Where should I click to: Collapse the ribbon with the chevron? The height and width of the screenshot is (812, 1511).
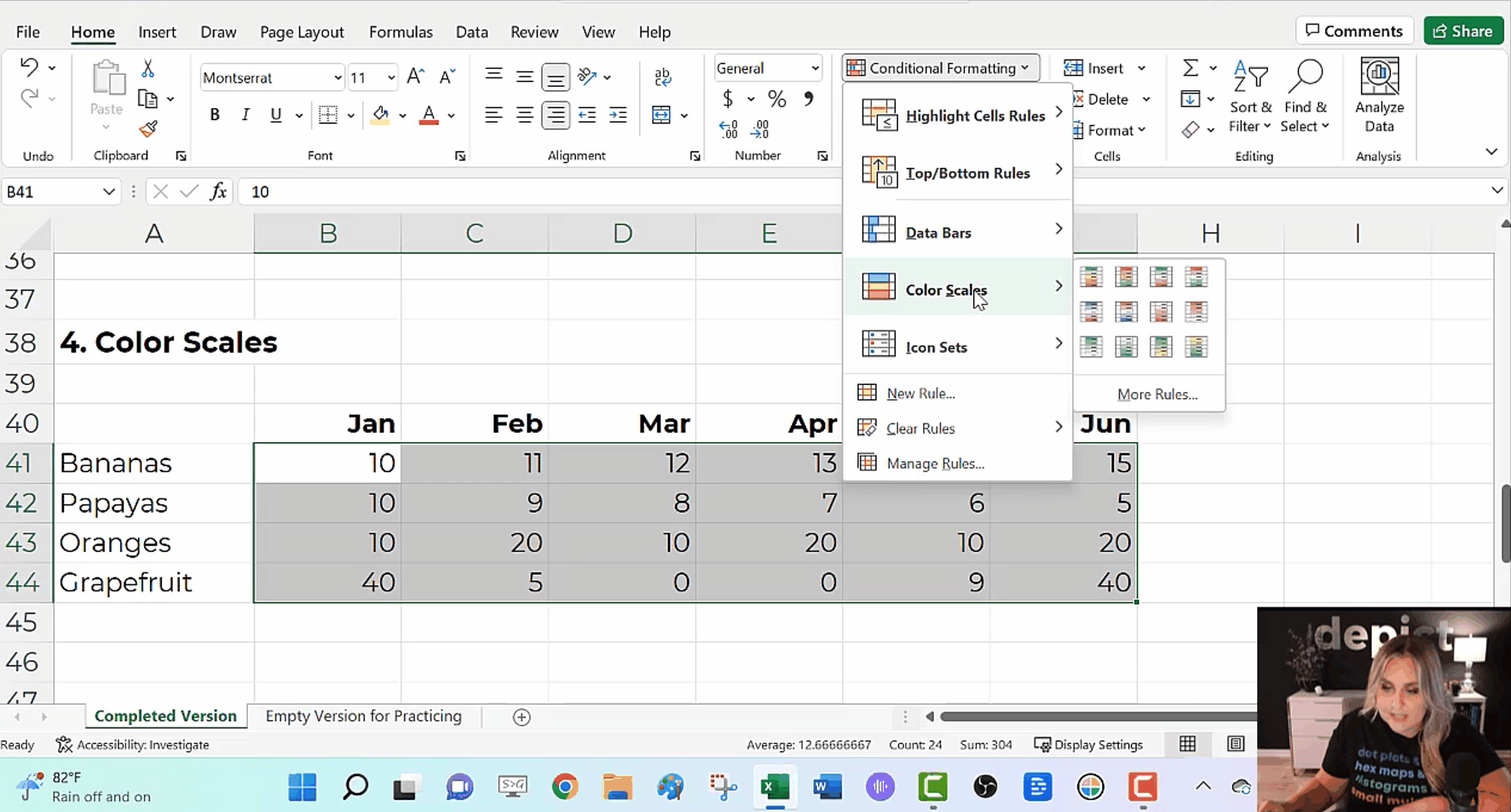click(x=1491, y=152)
